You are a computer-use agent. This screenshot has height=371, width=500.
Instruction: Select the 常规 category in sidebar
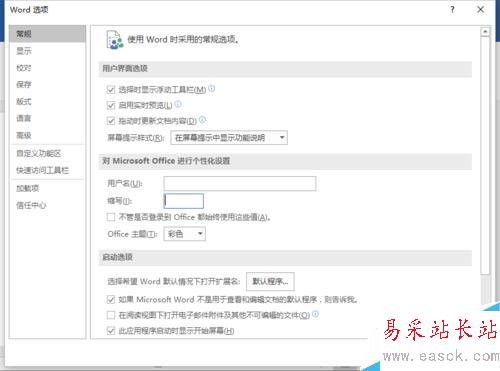(47, 34)
